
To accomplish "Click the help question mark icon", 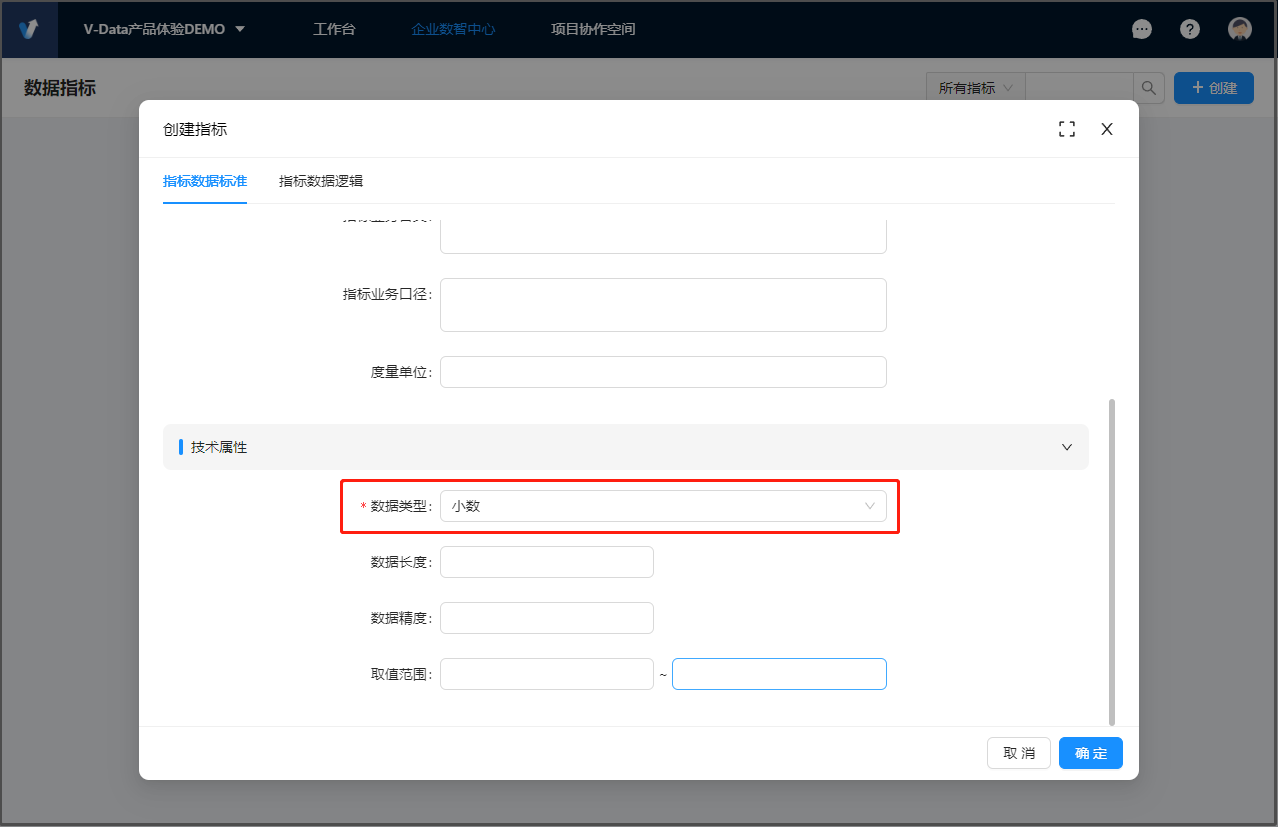I will [1190, 29].
